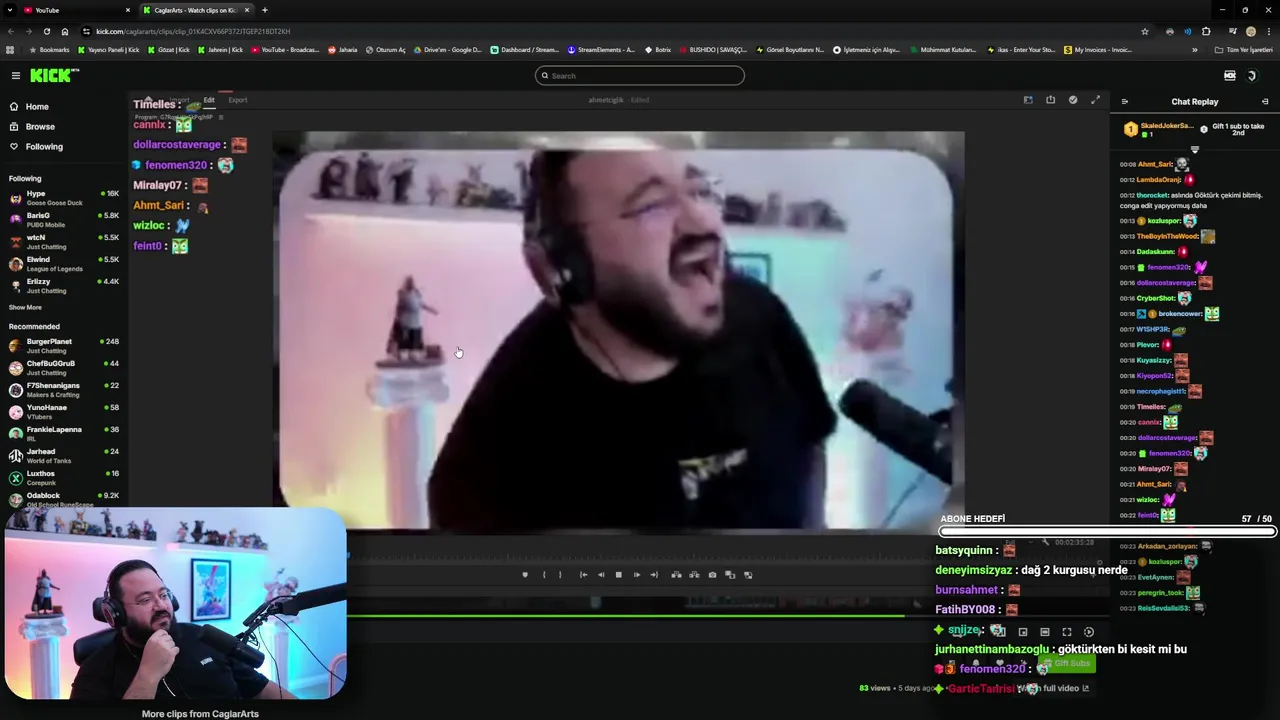1280x720 pixels.
Task: Reload the page
Action: click(46, 31)
